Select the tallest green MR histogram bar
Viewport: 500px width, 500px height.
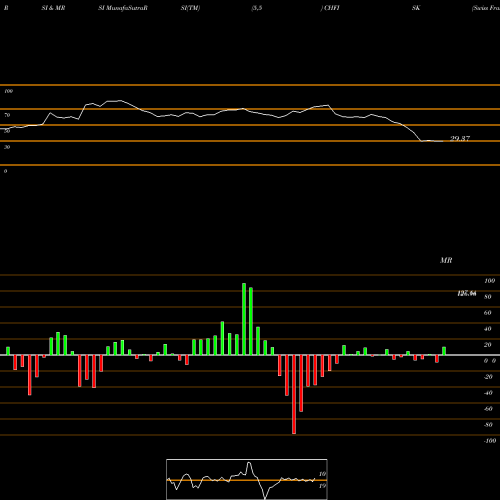244,319
